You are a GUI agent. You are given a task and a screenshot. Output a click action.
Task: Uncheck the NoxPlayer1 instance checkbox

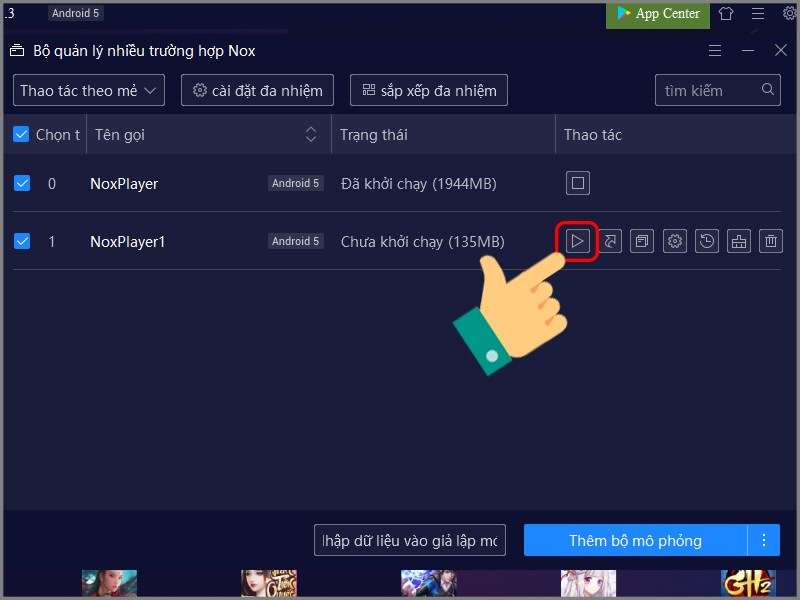point(22,241)
